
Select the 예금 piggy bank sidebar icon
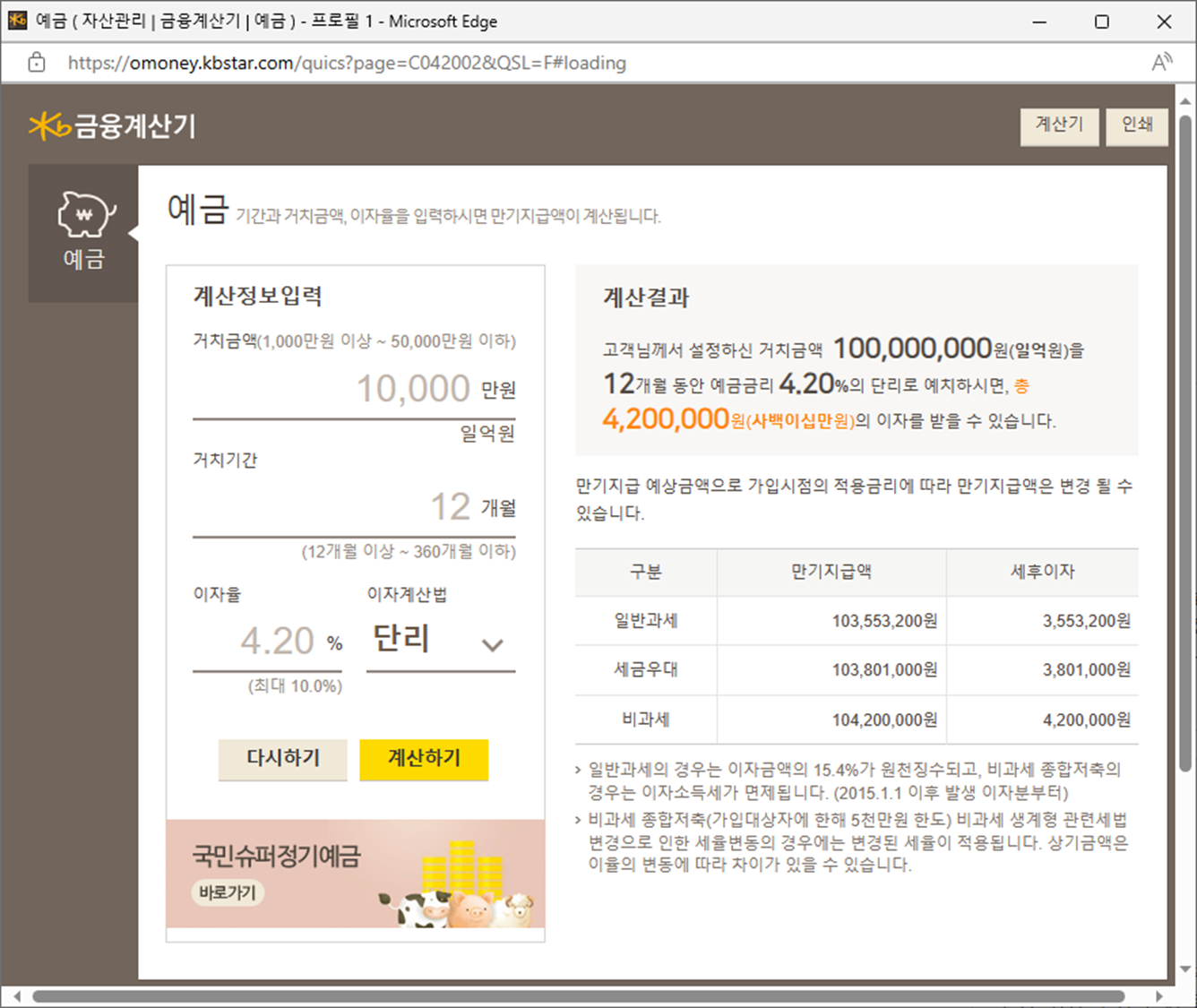point(83,215)
